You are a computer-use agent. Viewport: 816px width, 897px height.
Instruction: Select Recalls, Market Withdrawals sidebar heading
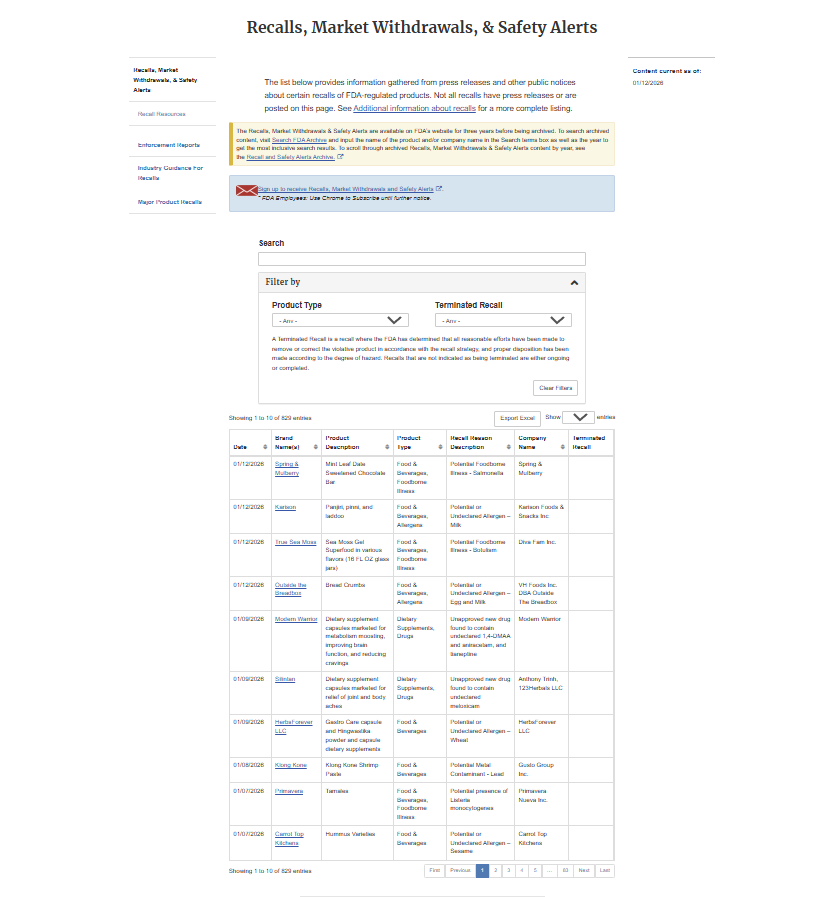(x=165, y=80)
